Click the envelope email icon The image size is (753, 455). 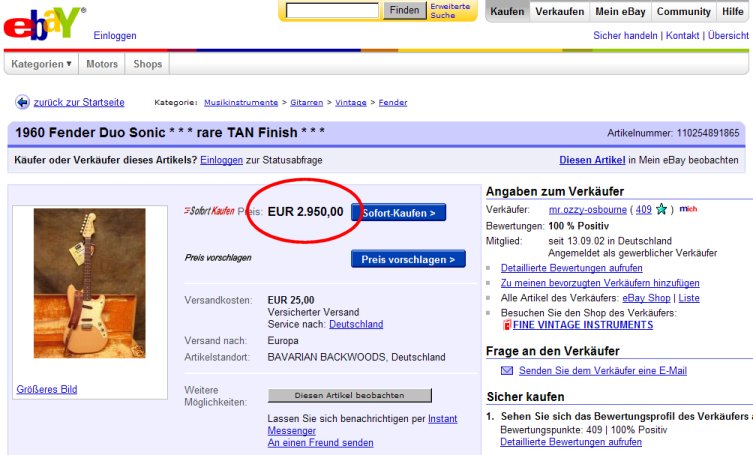coord(507,370)
